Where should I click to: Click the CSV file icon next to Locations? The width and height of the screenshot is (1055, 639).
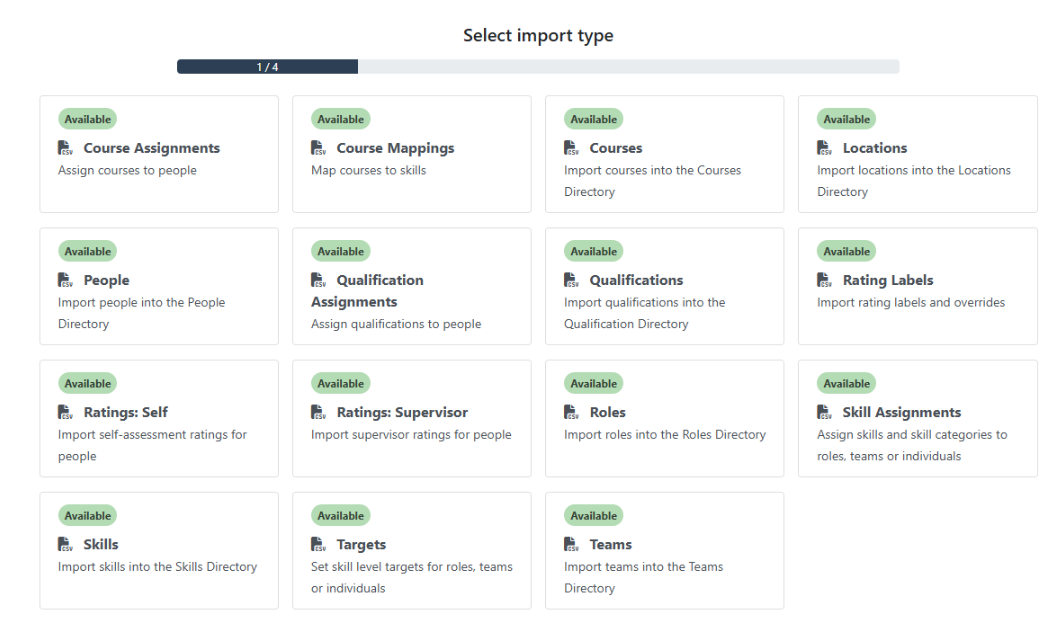825,148
